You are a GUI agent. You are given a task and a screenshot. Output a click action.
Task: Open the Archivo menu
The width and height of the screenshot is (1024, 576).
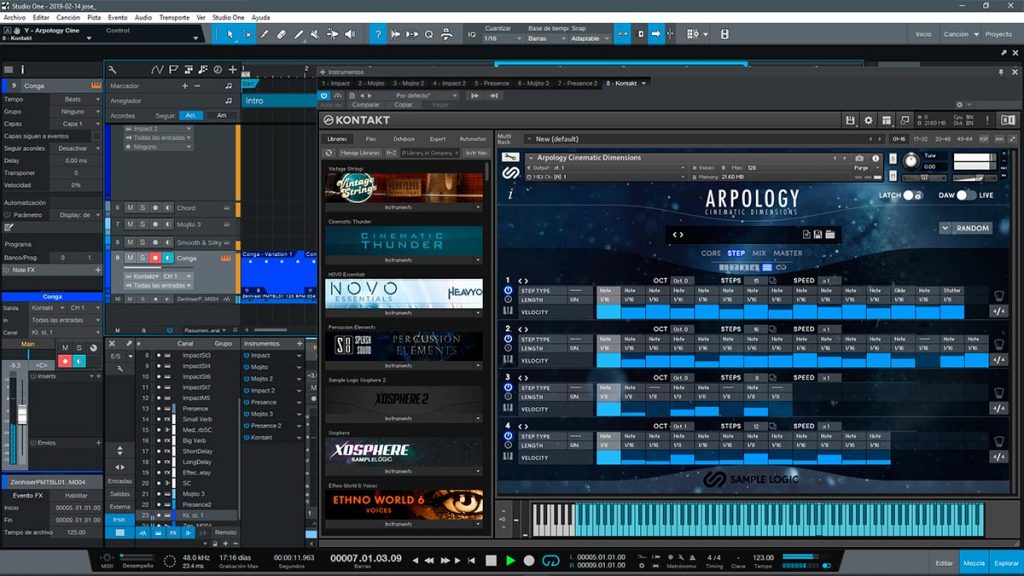[14, 18]
